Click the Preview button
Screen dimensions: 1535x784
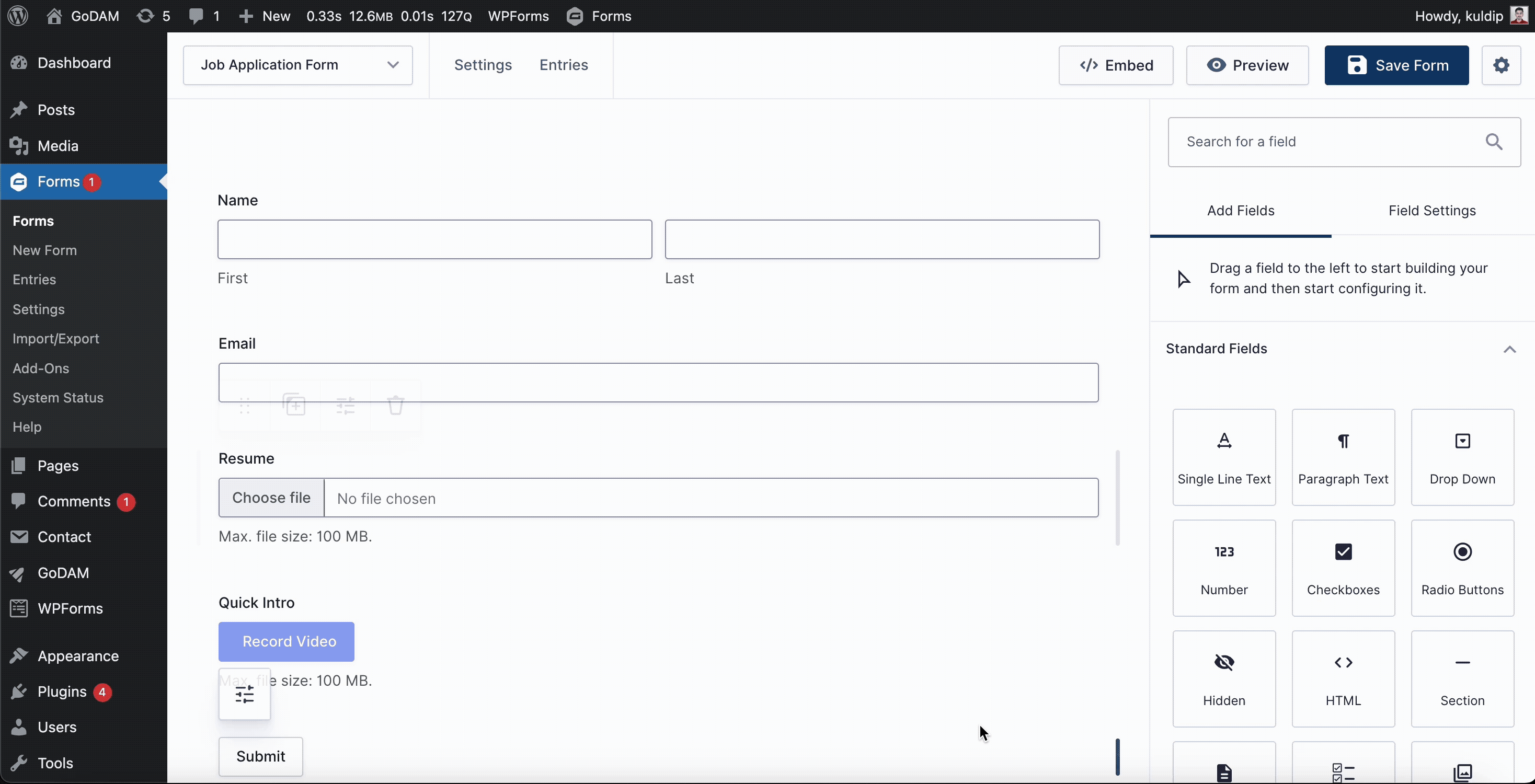[1247, 65]
